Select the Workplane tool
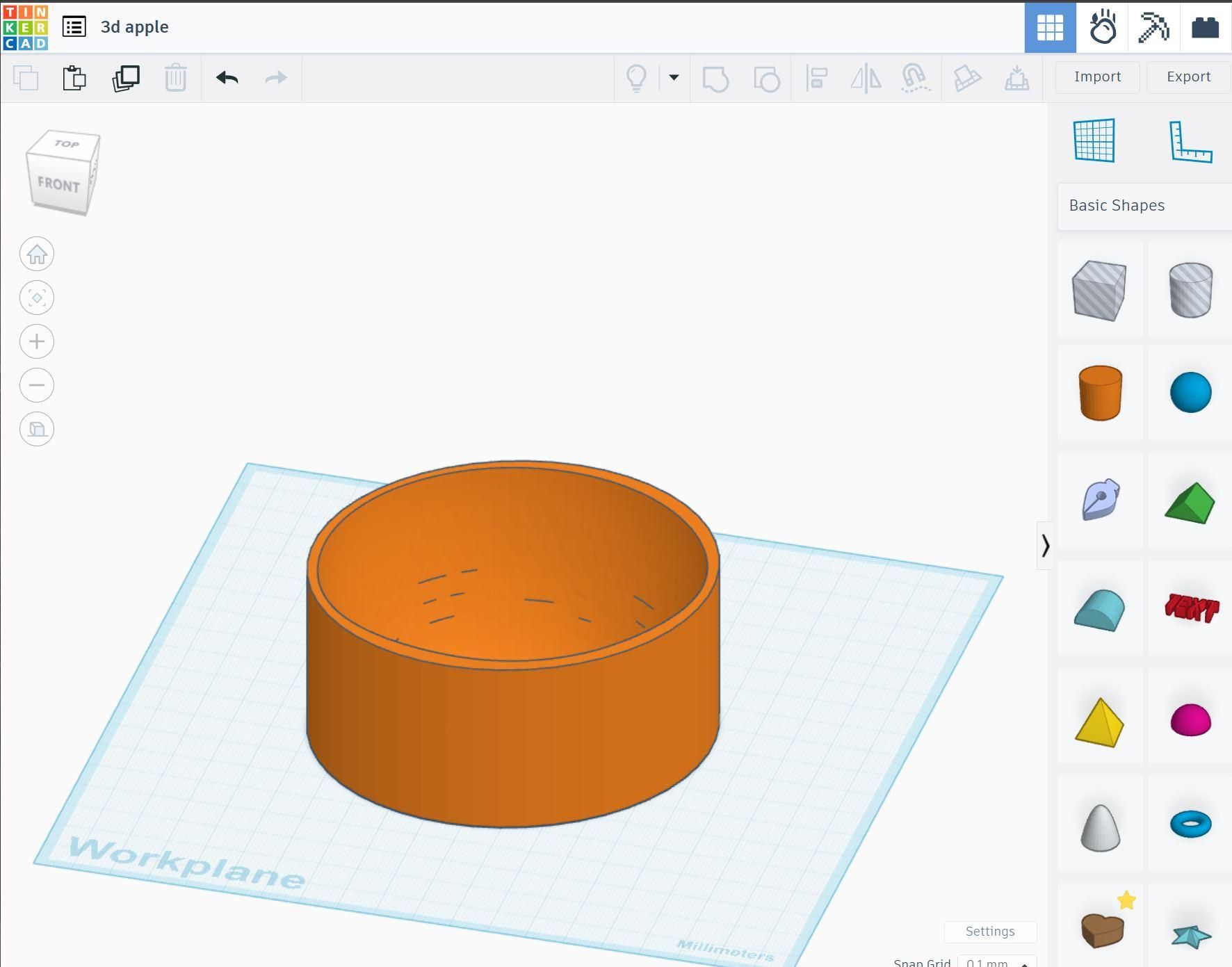This screenshot has height=967, width=1232. click(1094, 140)
